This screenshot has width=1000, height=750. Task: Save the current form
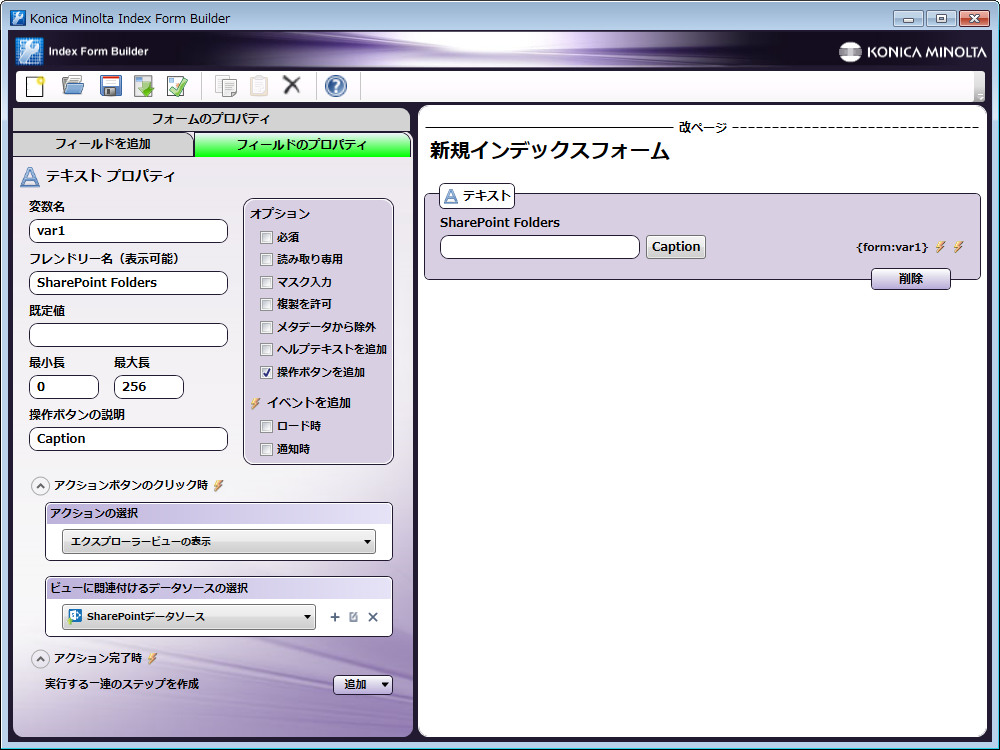tap(110, 86)
